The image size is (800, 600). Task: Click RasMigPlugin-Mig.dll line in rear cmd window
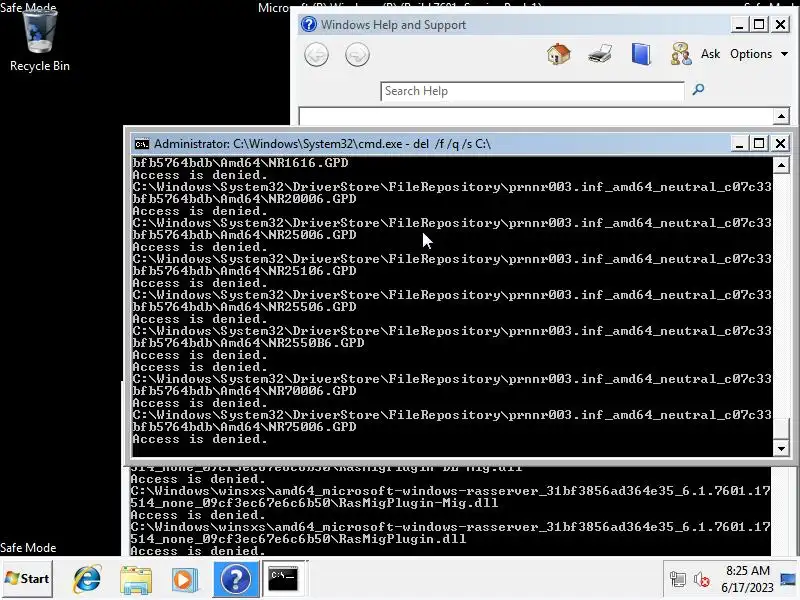(314, 503)
